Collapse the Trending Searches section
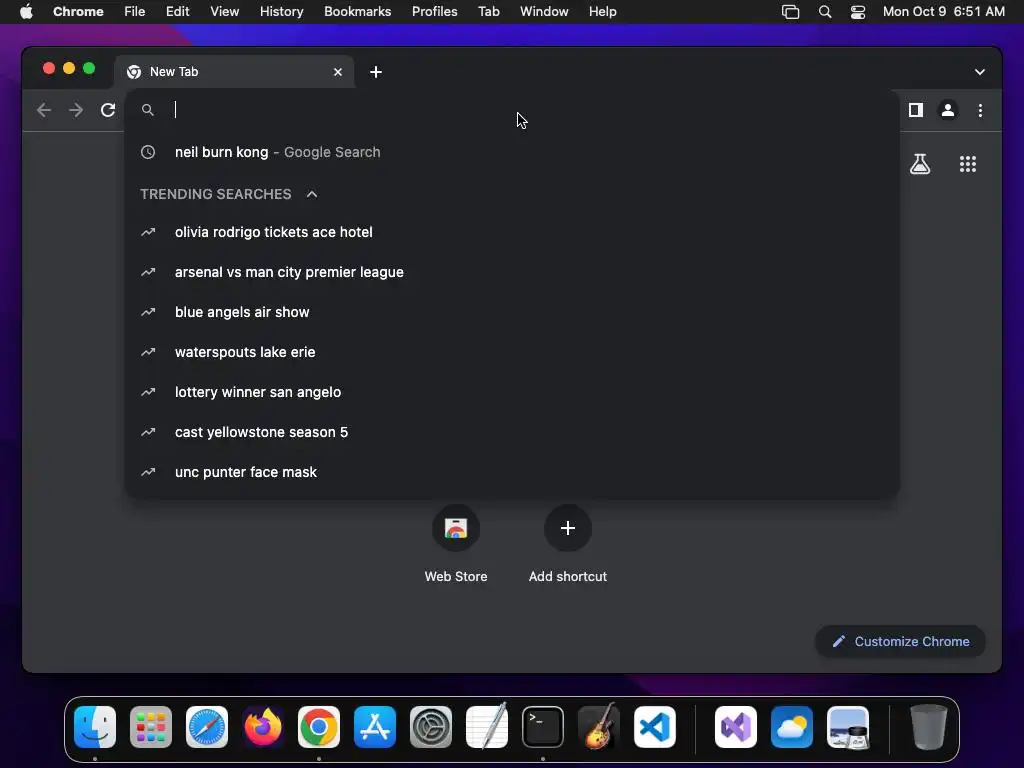The width and height of the screenshot is (1024, 768). tap(312, 194)
